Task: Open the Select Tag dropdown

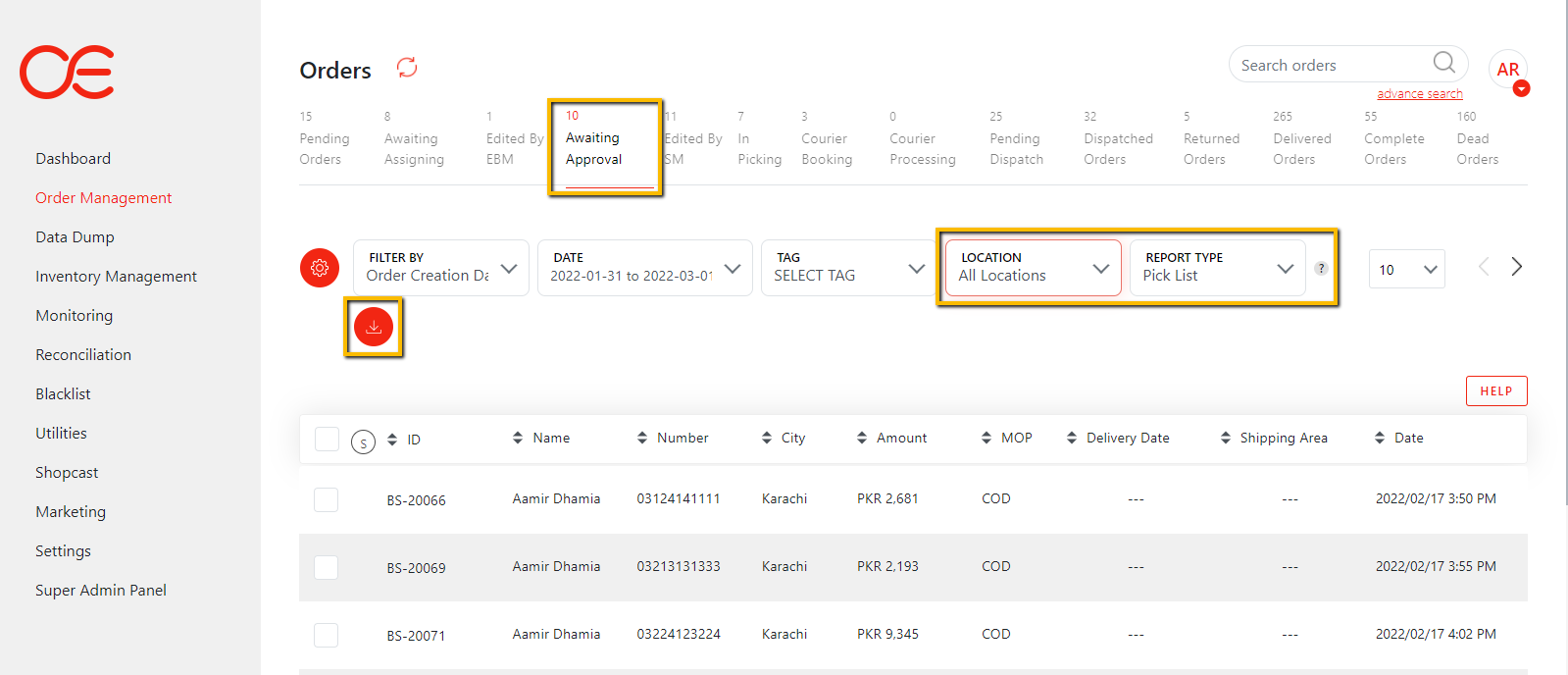Action: 848,268
